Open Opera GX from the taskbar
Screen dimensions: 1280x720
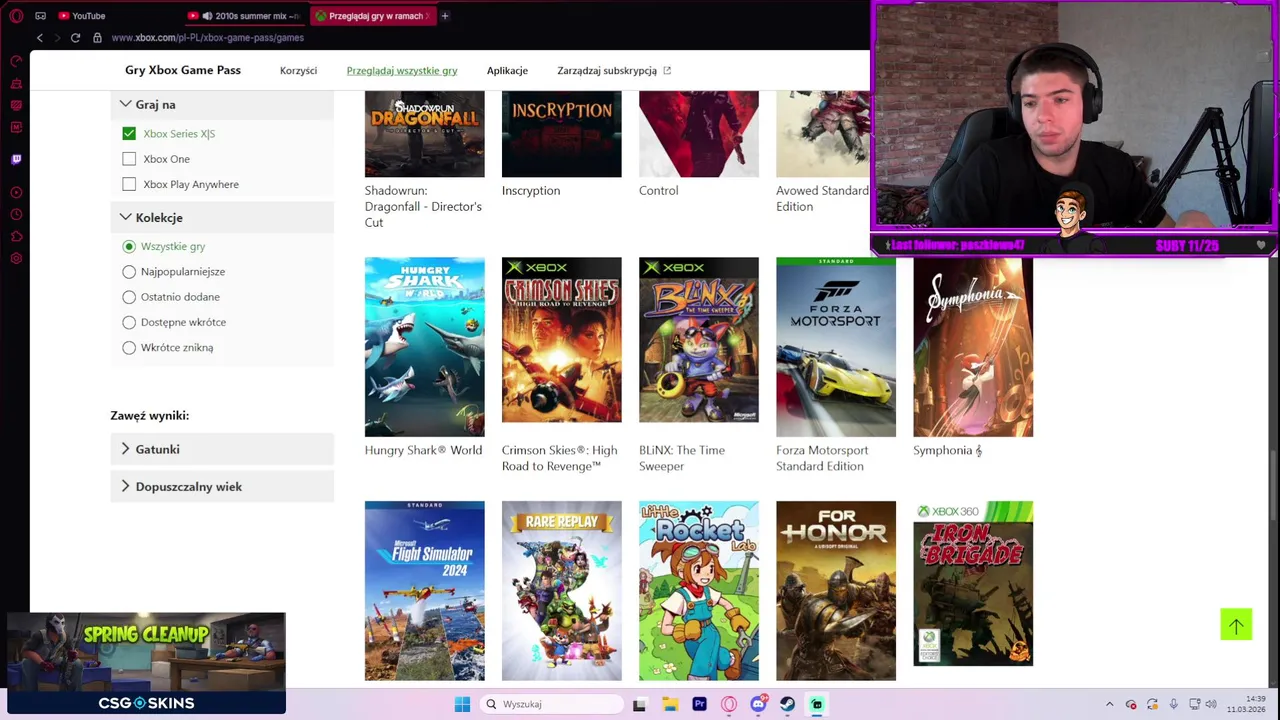[729, 704]
